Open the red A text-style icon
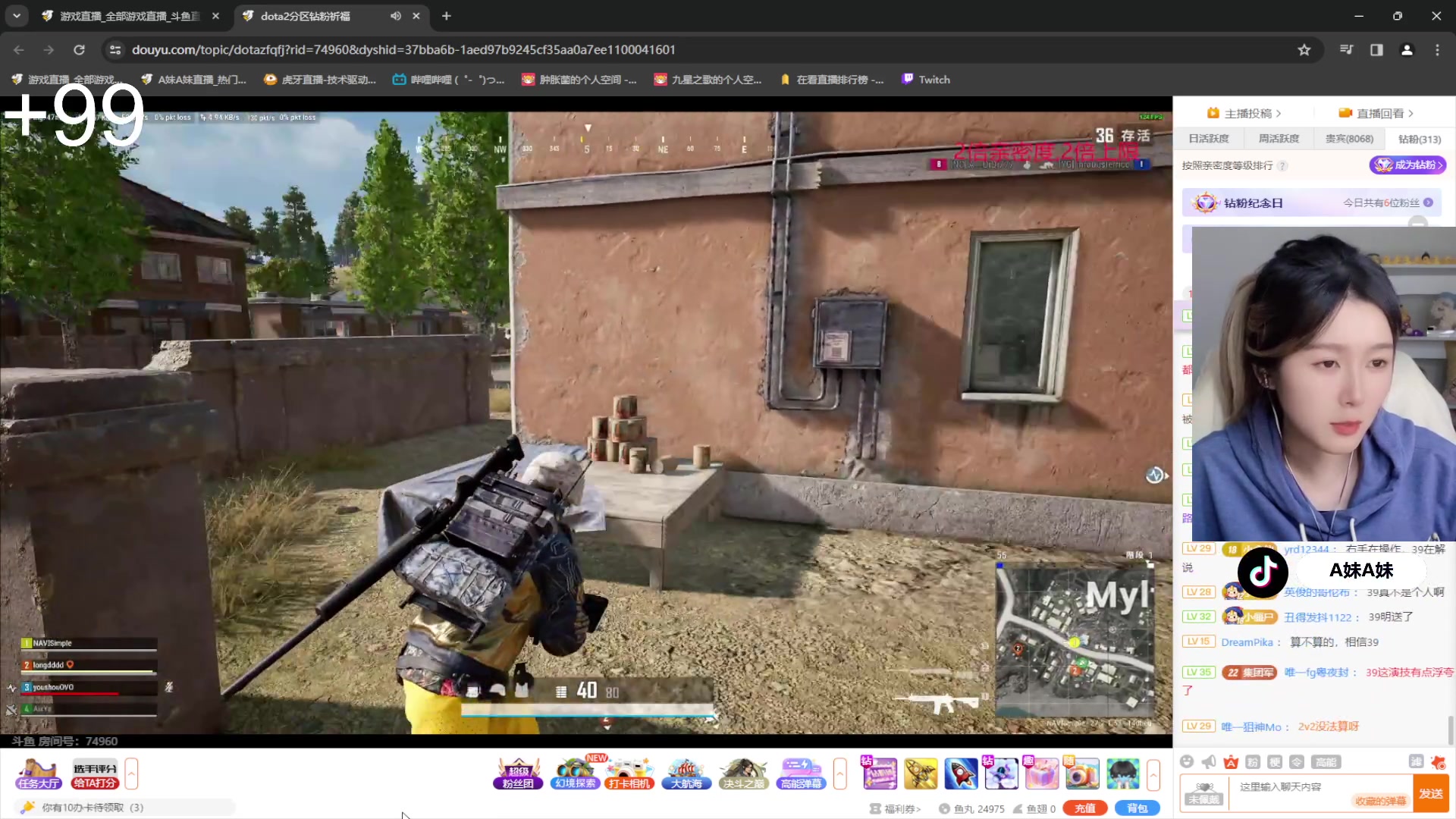This screenshot has width=1456, height=819. pyautogui.click(x=1231, y=762)
